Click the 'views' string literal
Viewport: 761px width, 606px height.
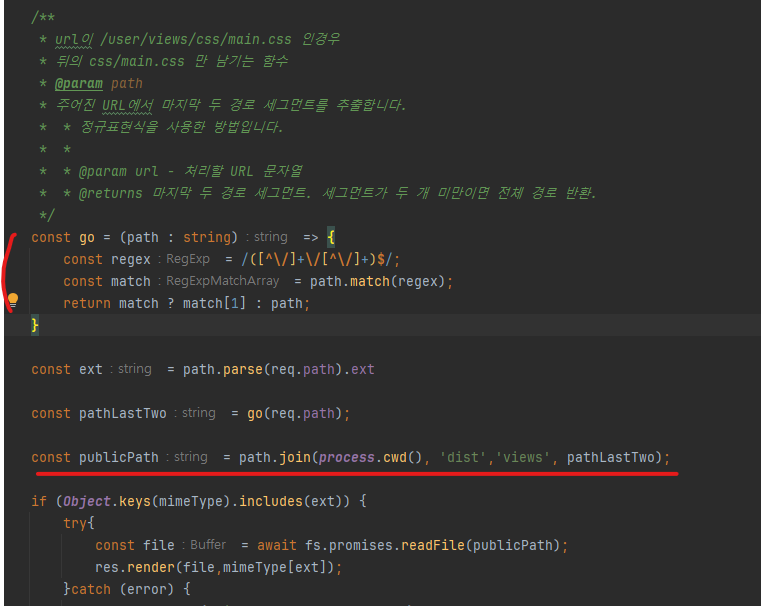(523, 458)
